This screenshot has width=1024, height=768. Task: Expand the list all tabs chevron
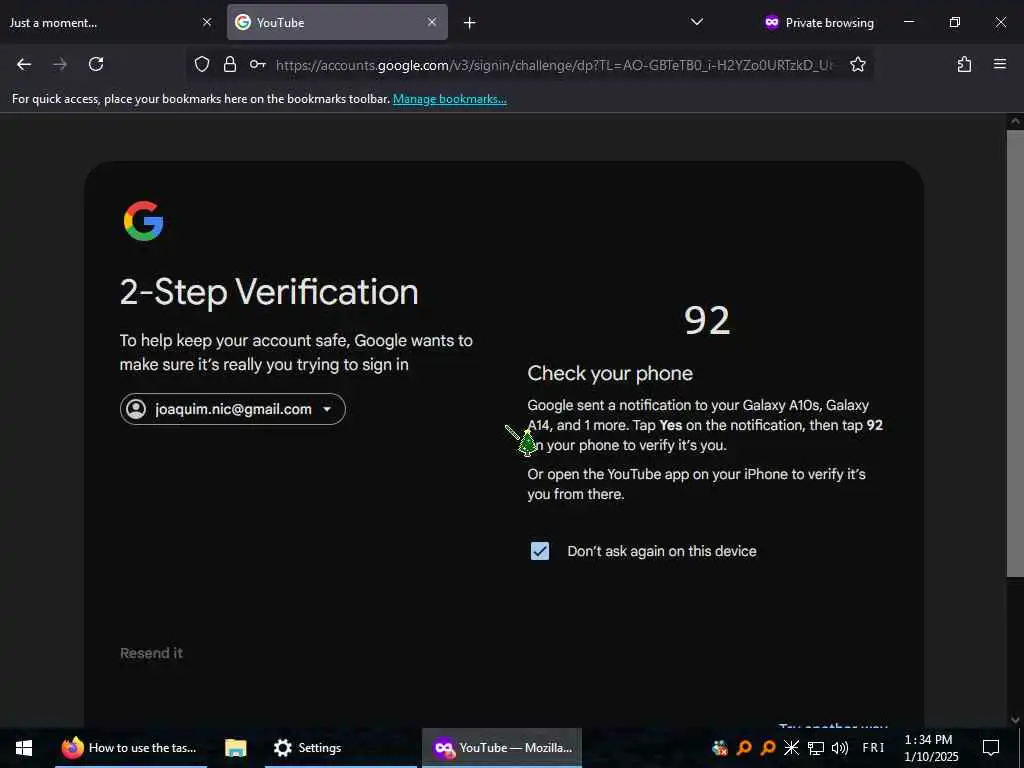click(697, 22)
